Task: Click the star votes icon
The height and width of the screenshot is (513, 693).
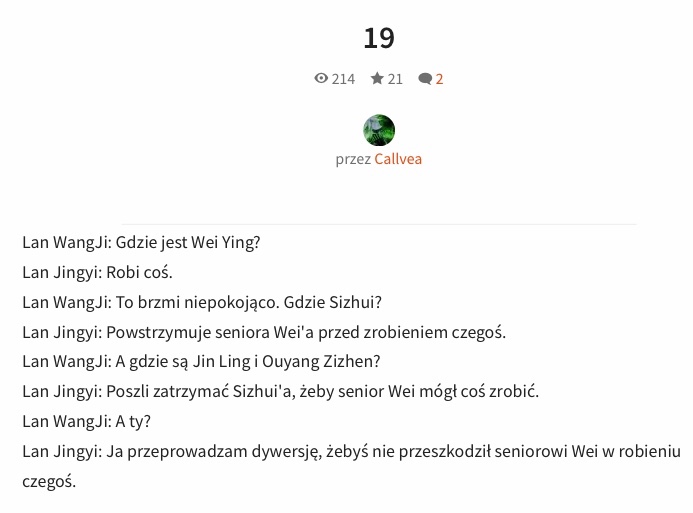Action: (x=377, y=79)
